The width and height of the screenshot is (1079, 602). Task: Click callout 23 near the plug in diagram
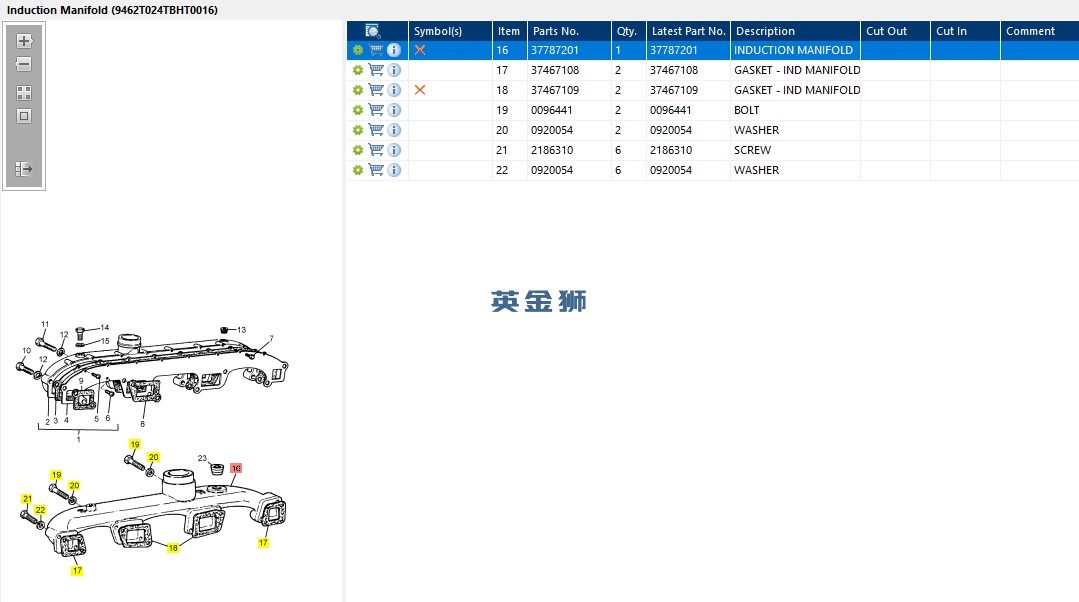(x=202, y=458)
